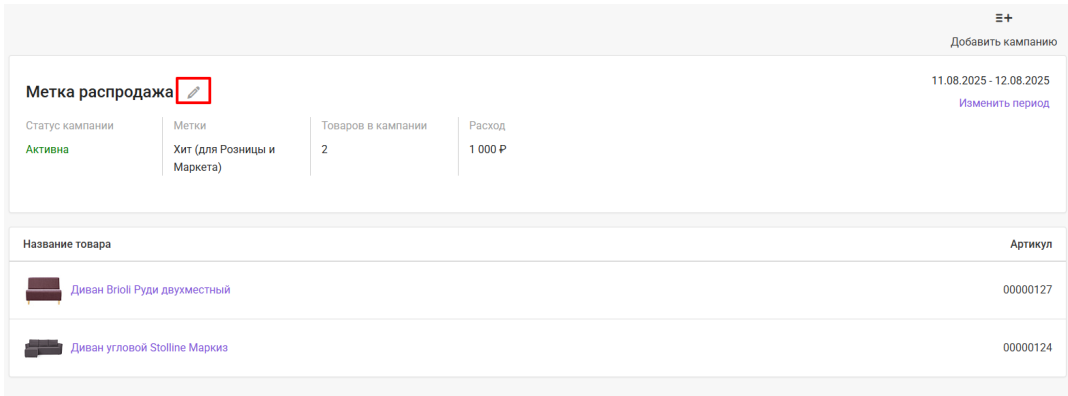Screen dimensions: 1068x396
Task: Open the Изменить период link
Action: point(1004,104)
